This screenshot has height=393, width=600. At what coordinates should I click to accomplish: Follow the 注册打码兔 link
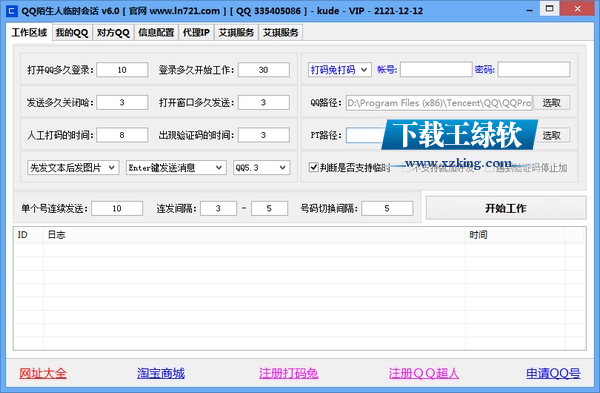point(289,373)
